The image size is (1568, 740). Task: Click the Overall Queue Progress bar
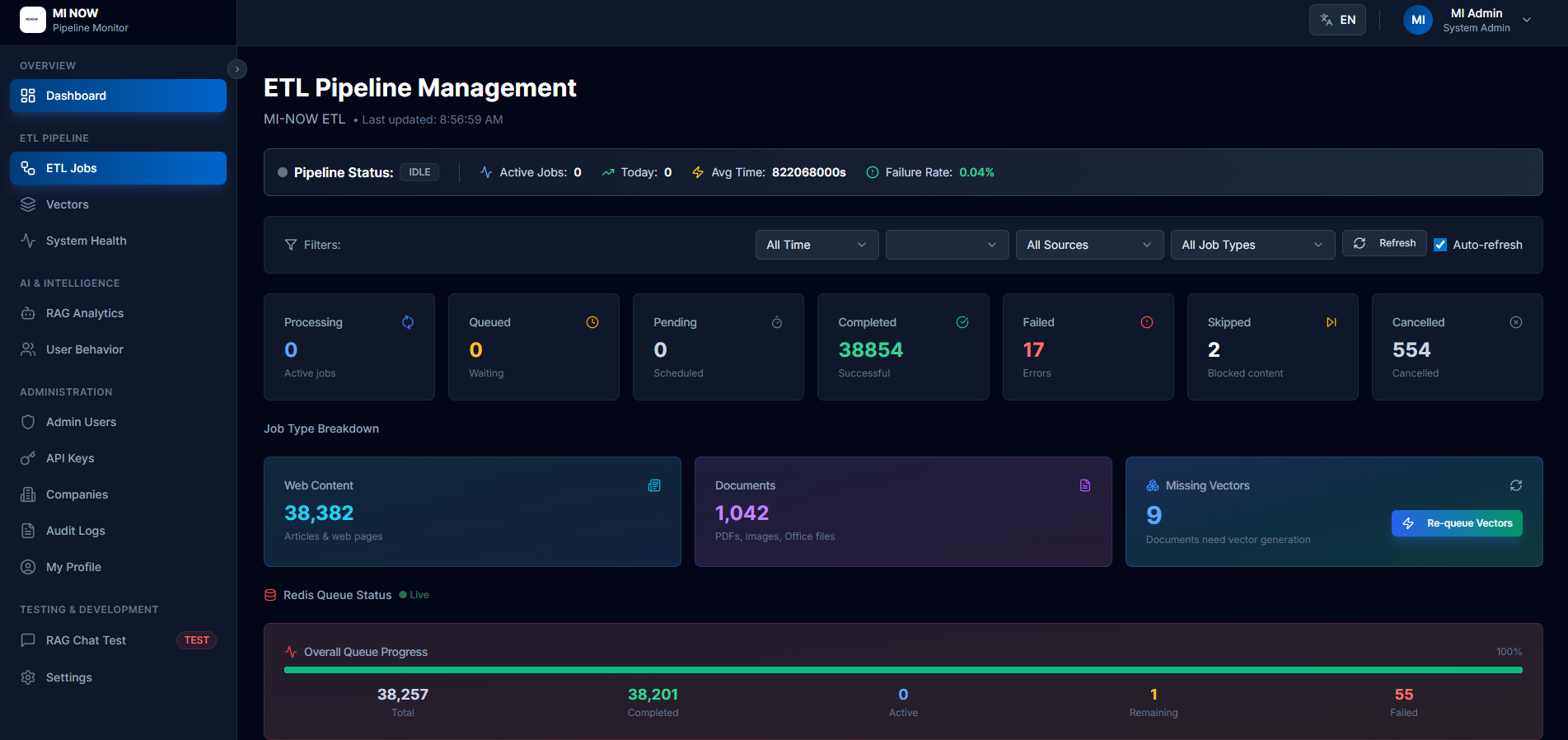click(x=902, y=670)
